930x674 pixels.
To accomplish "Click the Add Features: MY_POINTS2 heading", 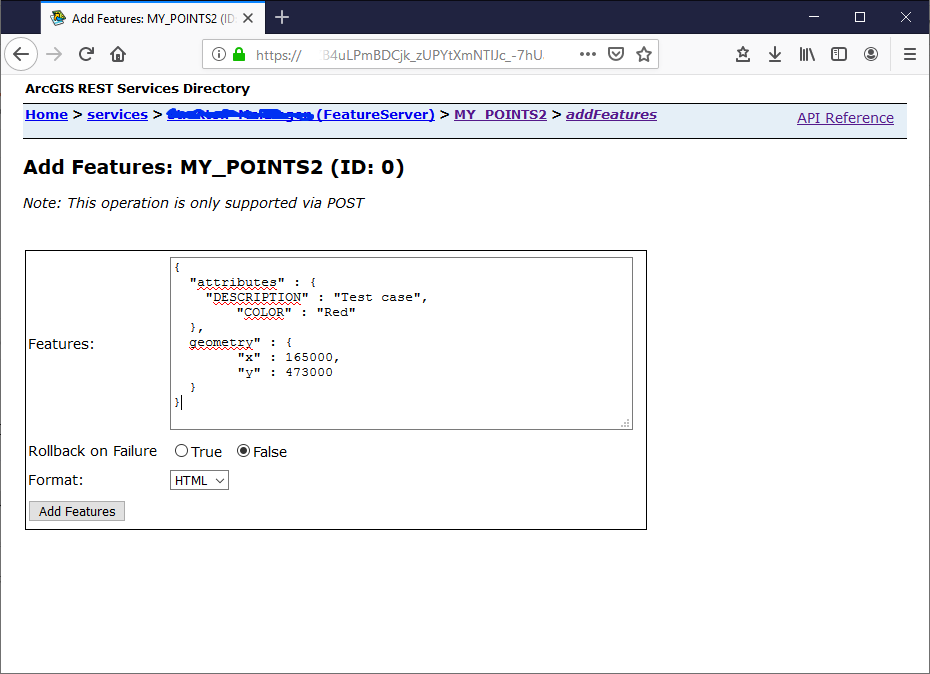I will 214,167.
